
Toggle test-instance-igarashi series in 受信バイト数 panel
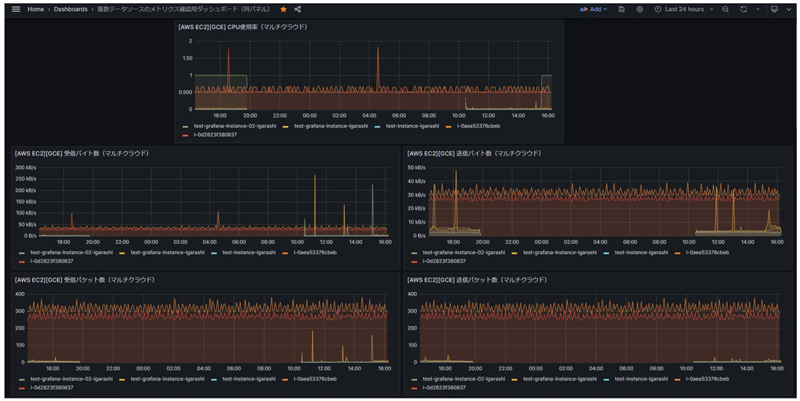(249, 253)
